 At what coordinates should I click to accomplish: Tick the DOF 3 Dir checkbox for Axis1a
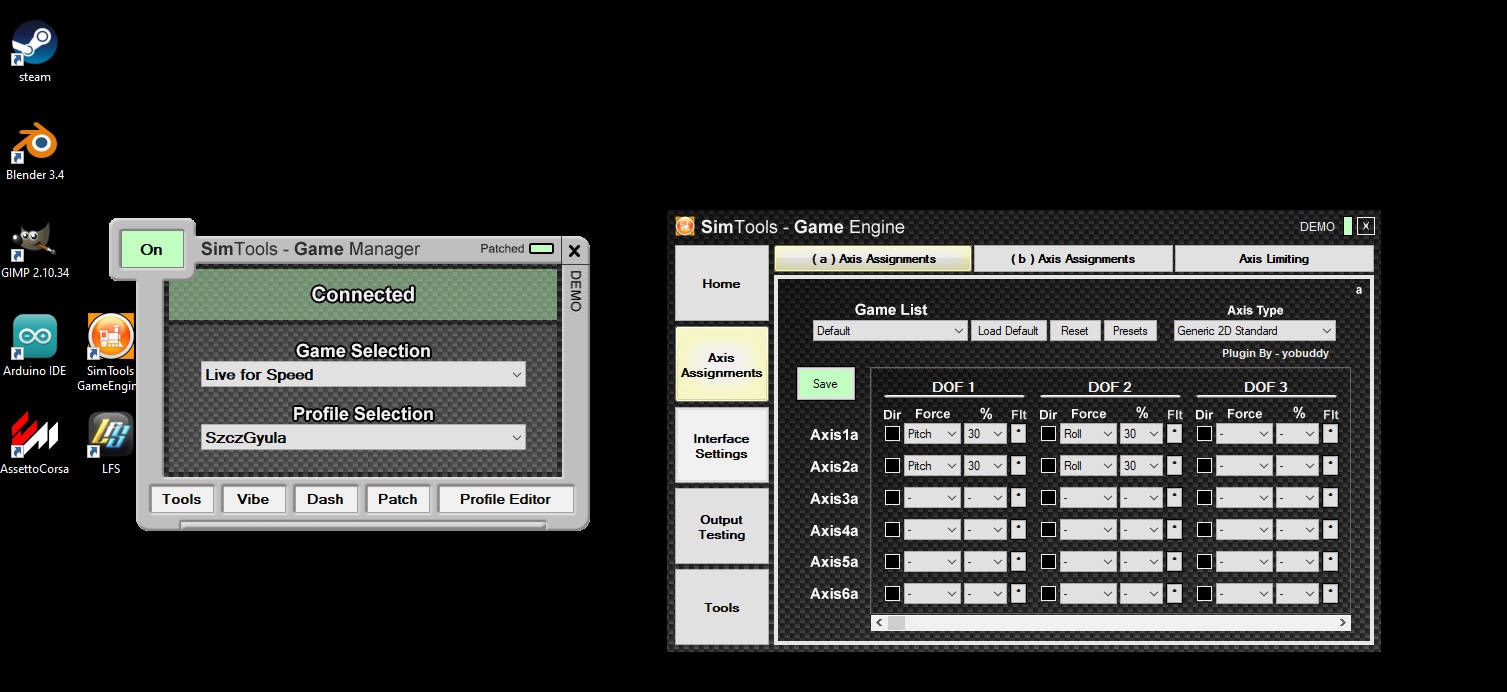click(1204, 434)
